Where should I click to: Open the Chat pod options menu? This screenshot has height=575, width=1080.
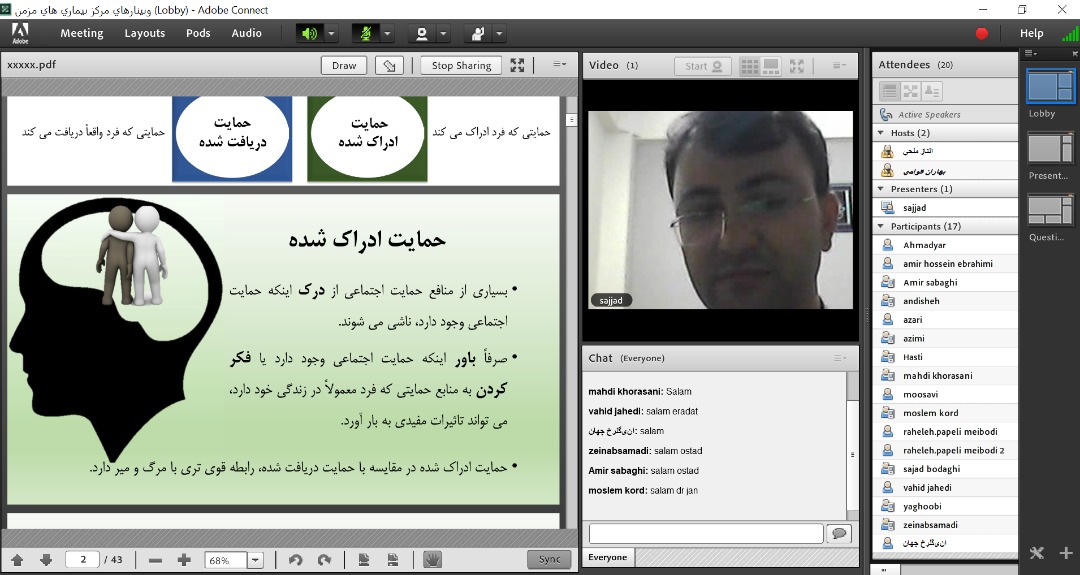coord(840,358)
